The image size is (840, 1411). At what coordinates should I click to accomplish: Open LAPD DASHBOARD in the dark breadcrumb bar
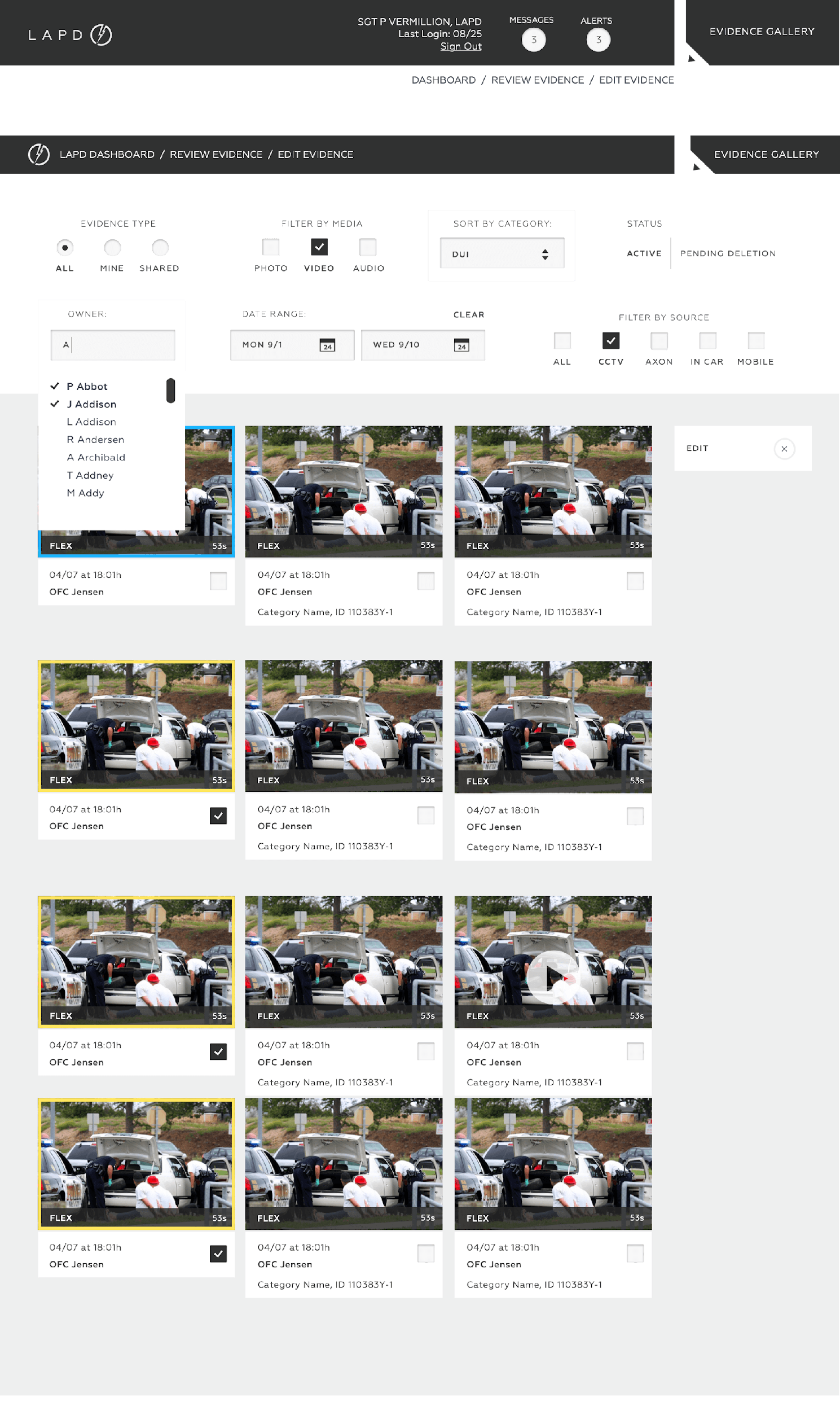point(107,154)
